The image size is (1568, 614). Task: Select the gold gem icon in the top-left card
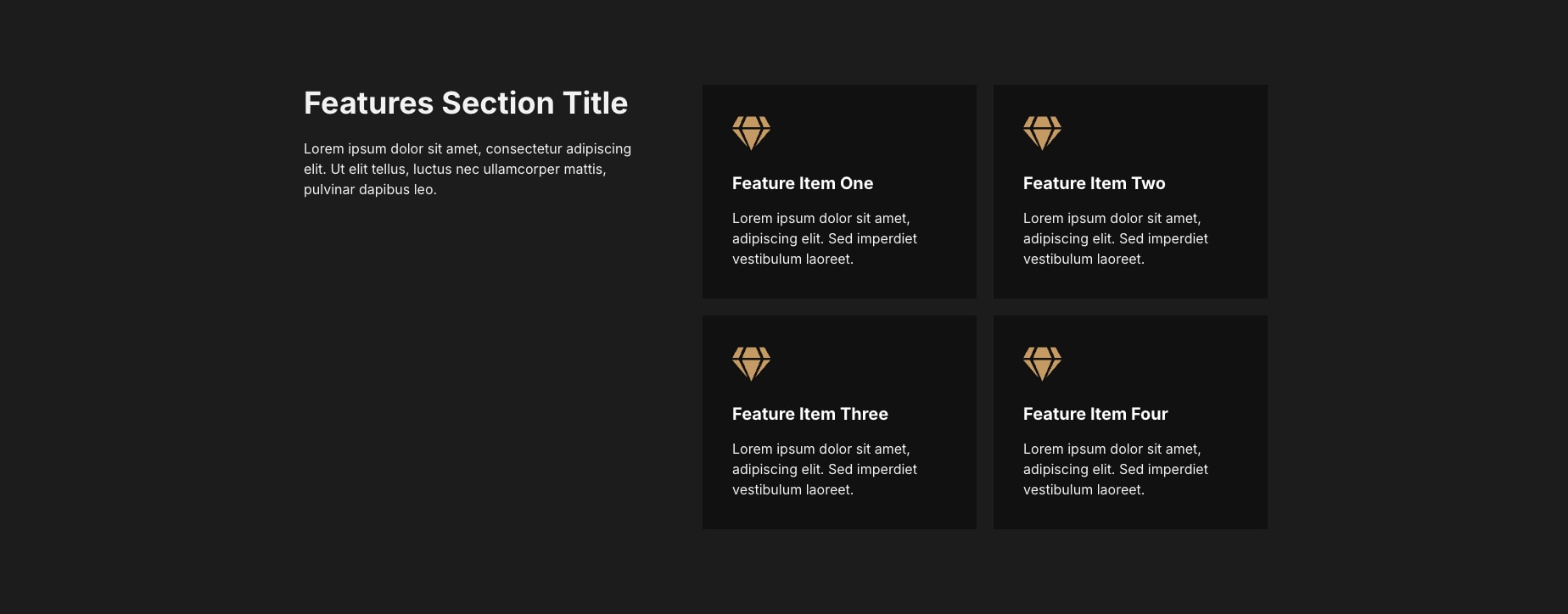pos(750,132)
